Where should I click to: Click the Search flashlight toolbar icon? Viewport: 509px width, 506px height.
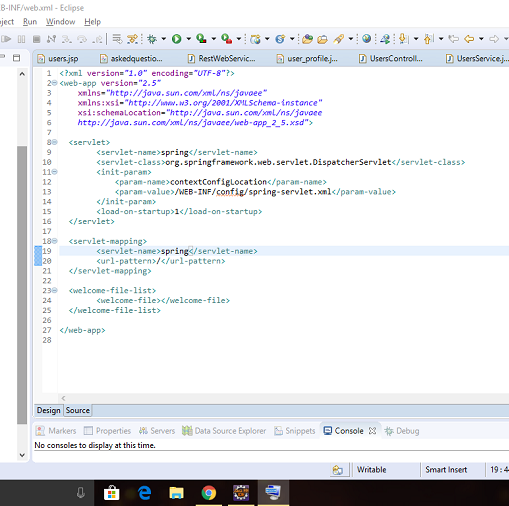pos(339,39)
